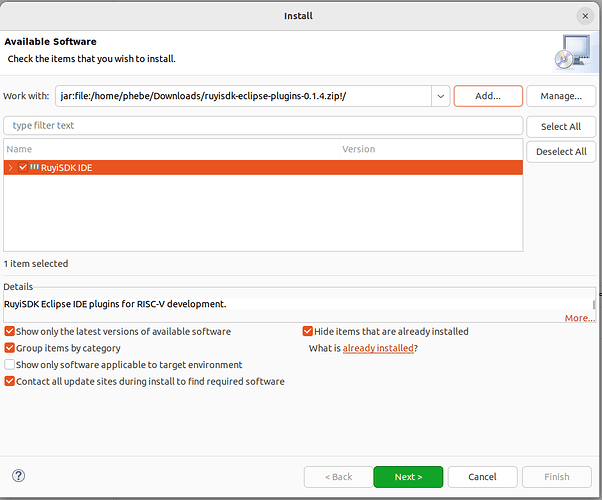Select the RuyiSDK IDE row text

point(66,168)
